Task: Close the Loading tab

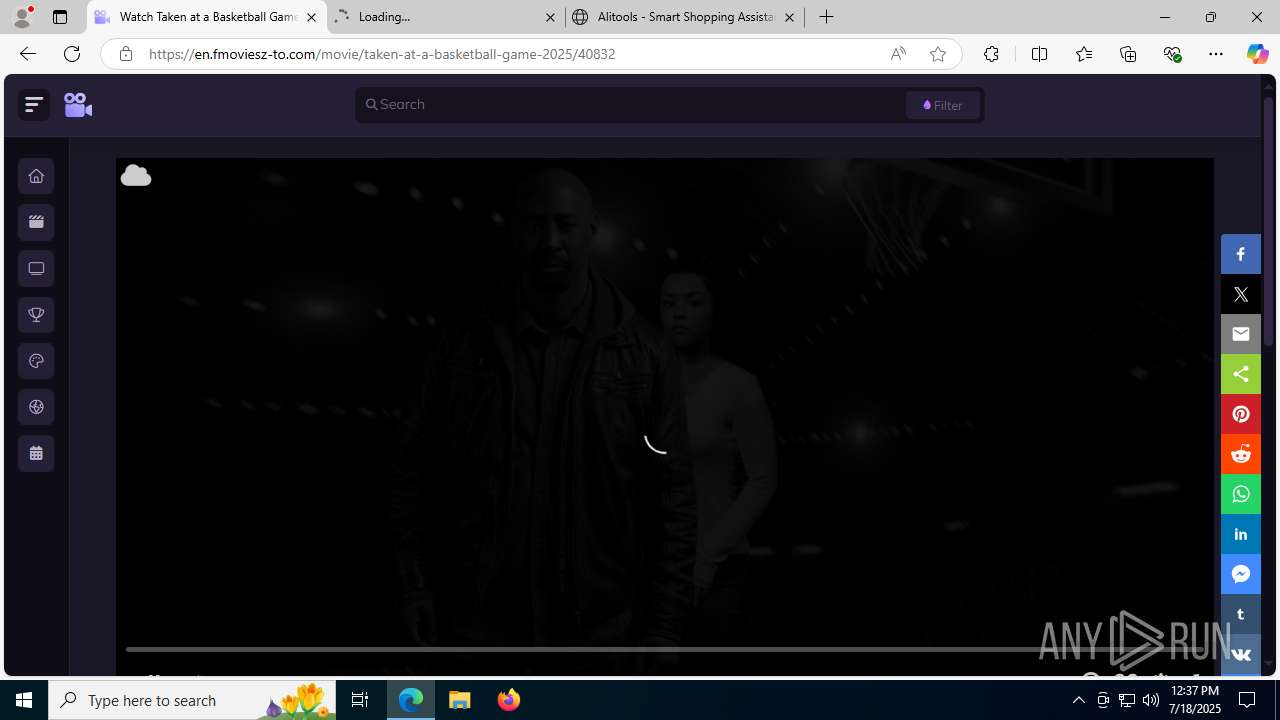Action: 550,17
